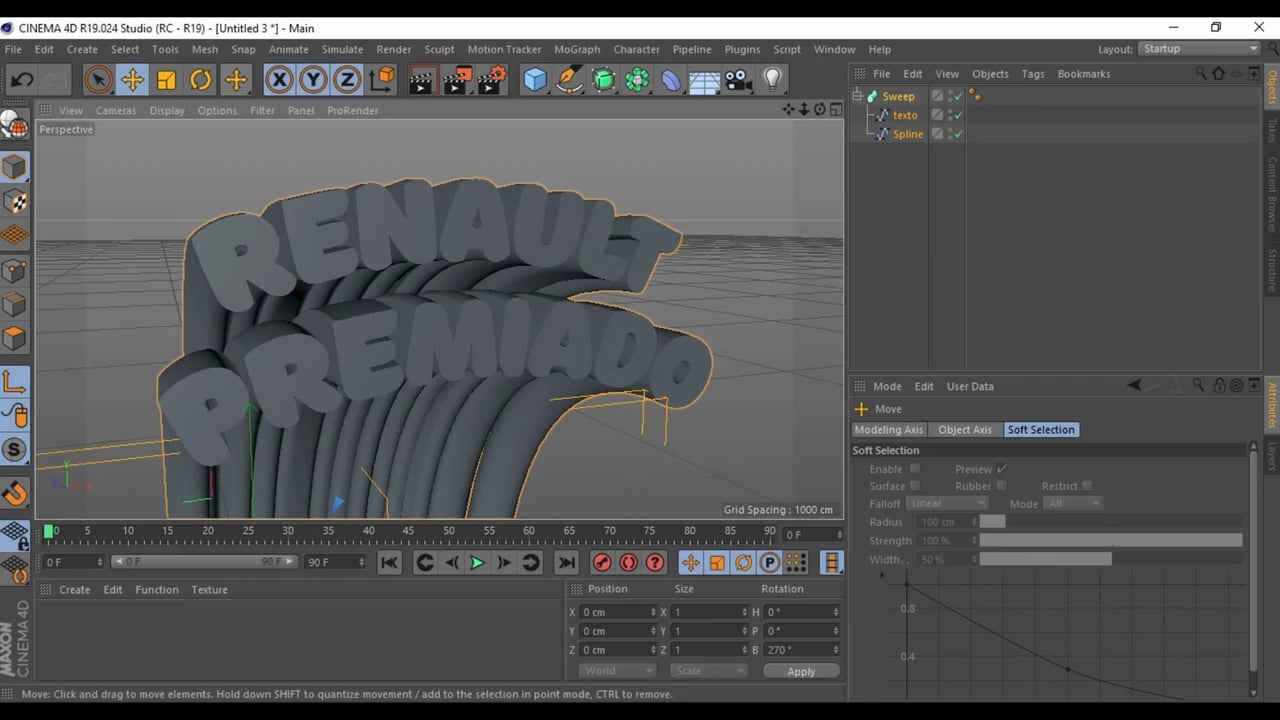Click the Render View clapperboard icon

coord(422,80)
